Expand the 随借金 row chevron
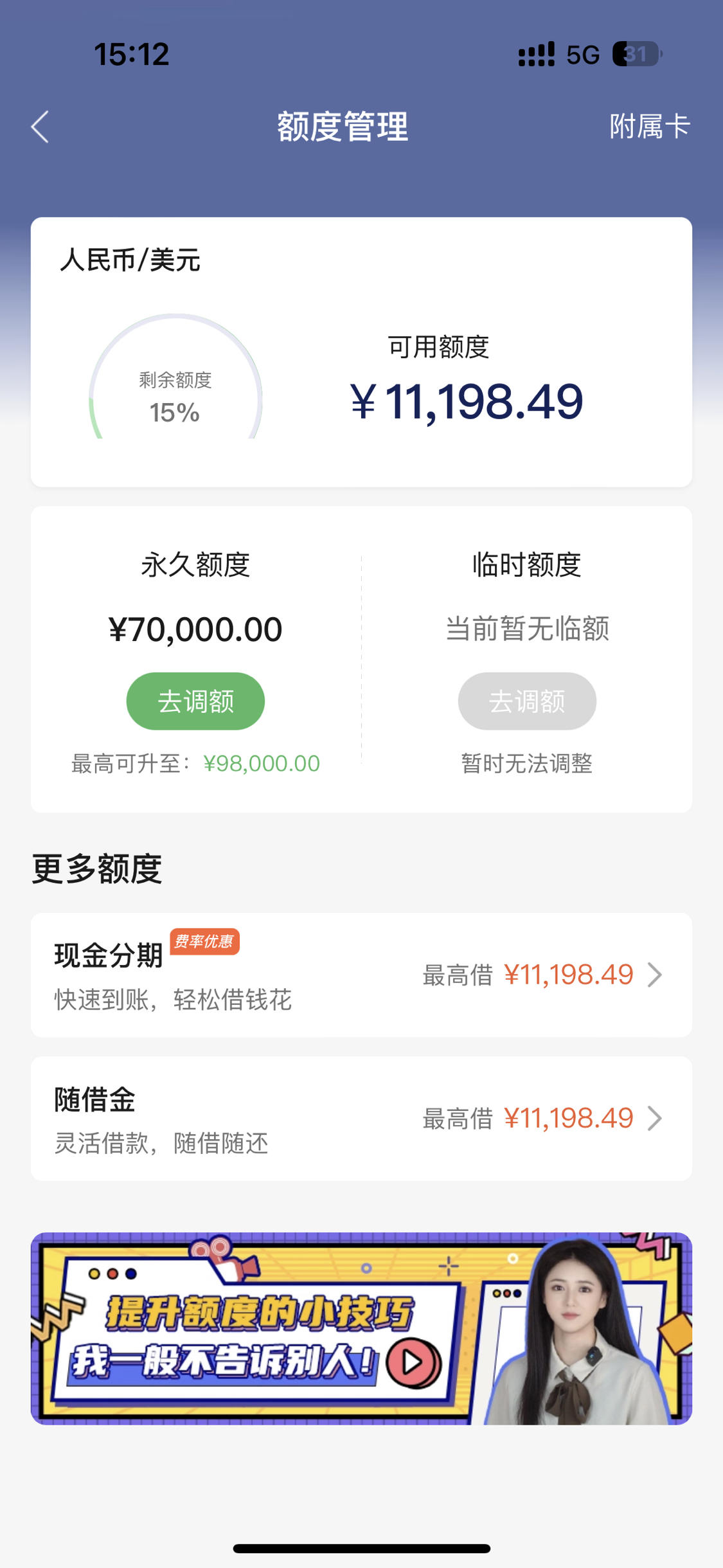Image resolution: width=723 pixels, height=1568 pixels. [655, 1118]
